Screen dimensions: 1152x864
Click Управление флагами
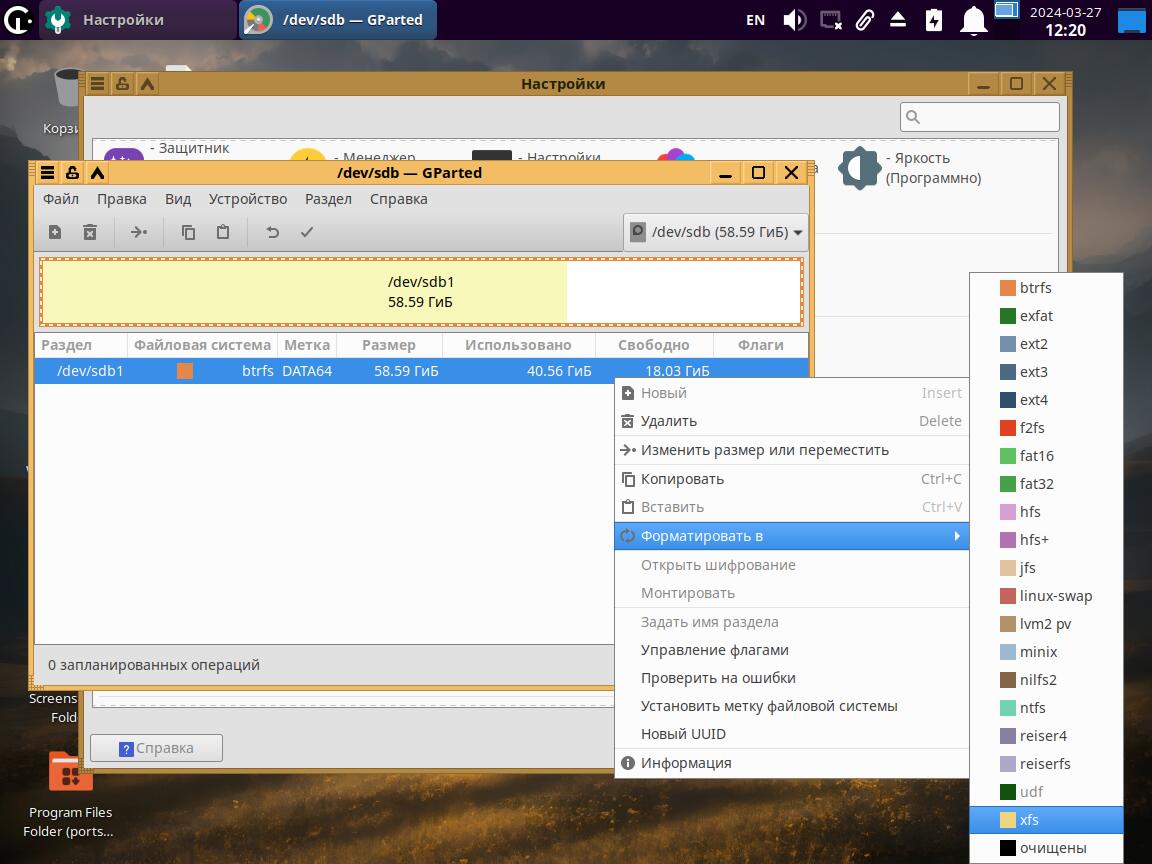[791, 650]
